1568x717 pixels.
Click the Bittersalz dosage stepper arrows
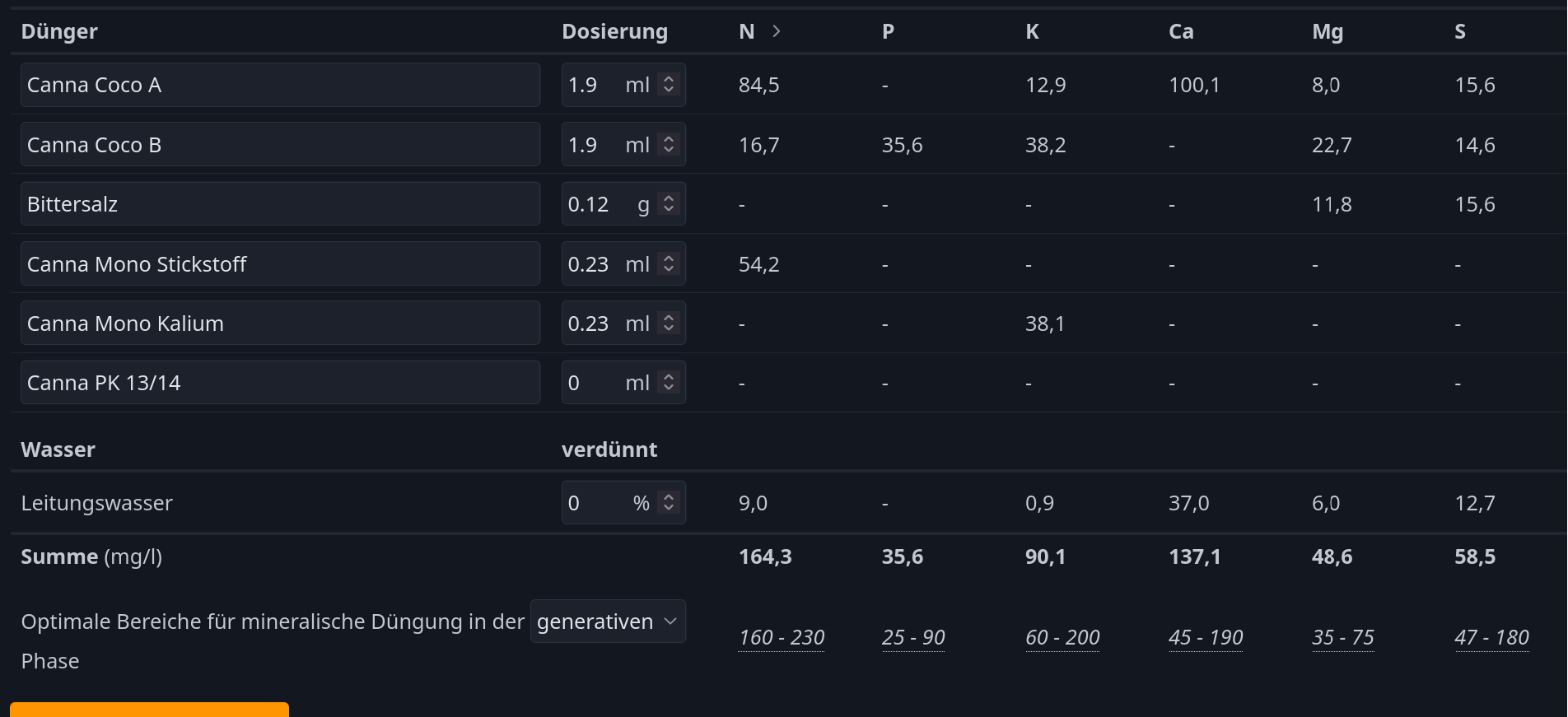point(669,204)
